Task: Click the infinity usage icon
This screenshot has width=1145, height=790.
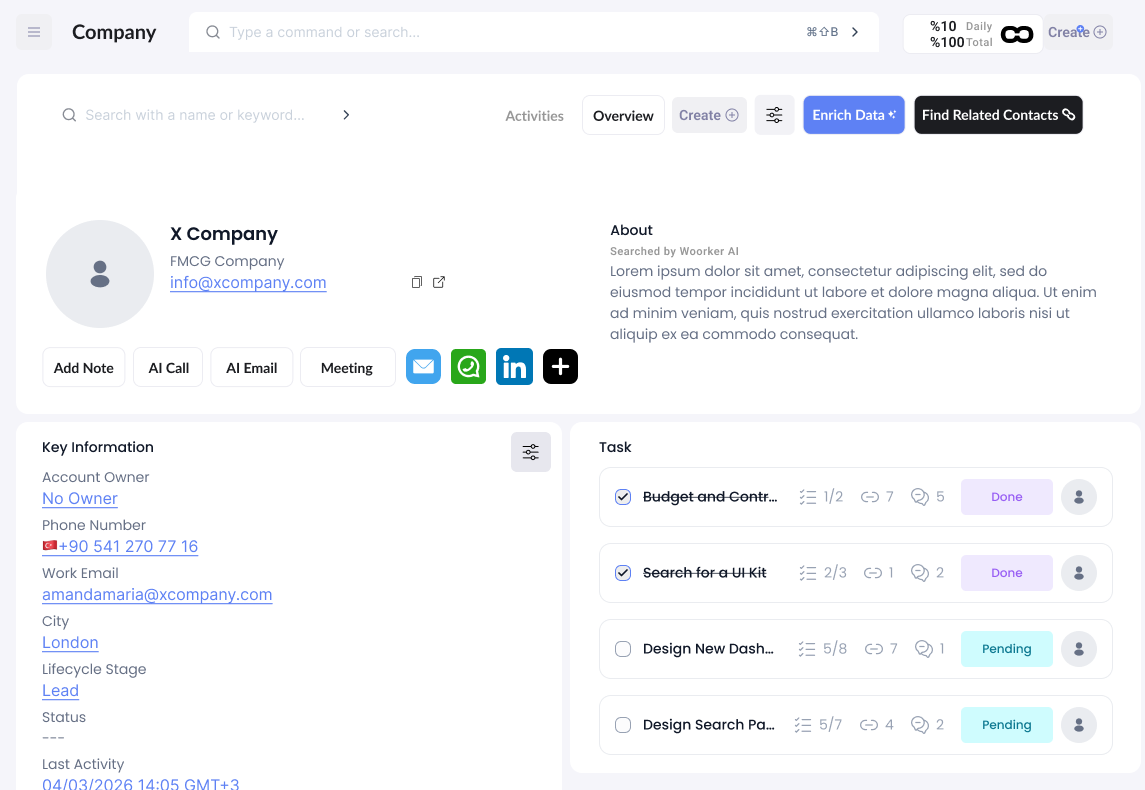Action: pos(1016,34)
